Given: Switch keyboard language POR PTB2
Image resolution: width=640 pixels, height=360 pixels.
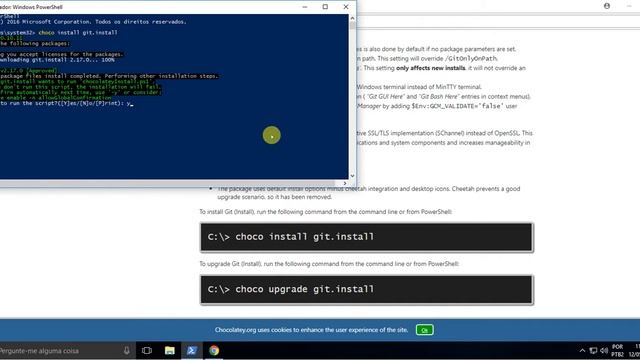Looking at the screenshot, I should click(617, 351).
